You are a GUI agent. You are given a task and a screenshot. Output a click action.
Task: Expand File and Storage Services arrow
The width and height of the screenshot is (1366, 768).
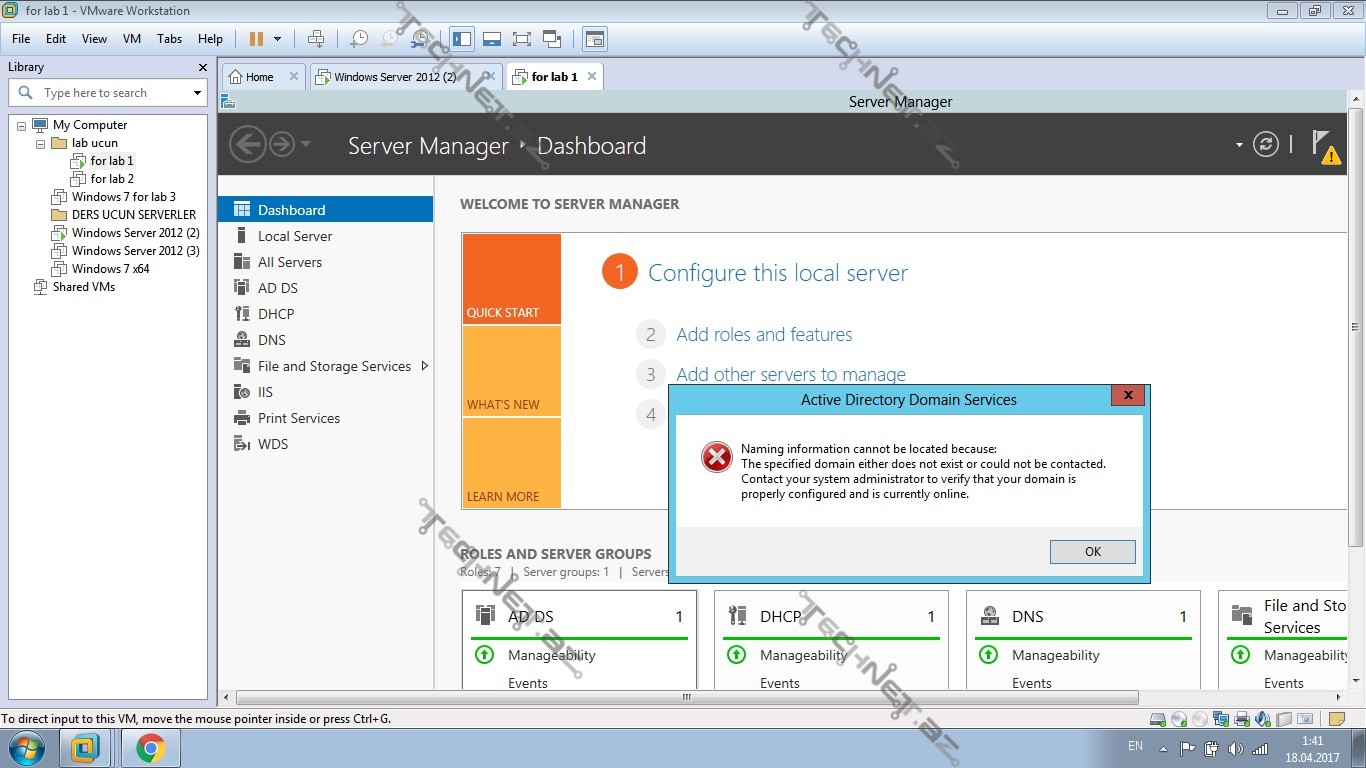[424, 366]
